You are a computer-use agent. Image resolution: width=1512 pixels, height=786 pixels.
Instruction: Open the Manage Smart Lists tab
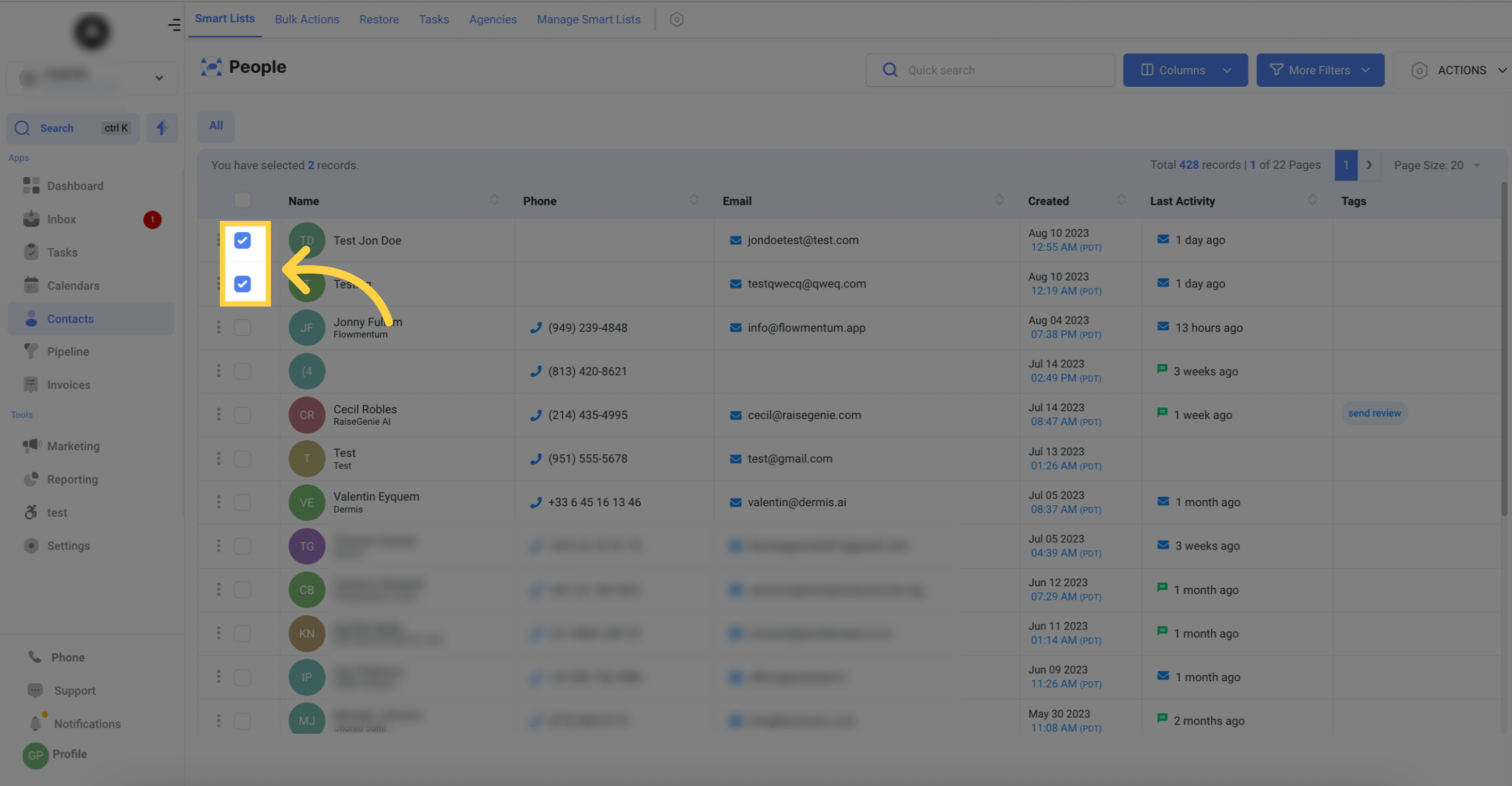(x=588, y=20)
